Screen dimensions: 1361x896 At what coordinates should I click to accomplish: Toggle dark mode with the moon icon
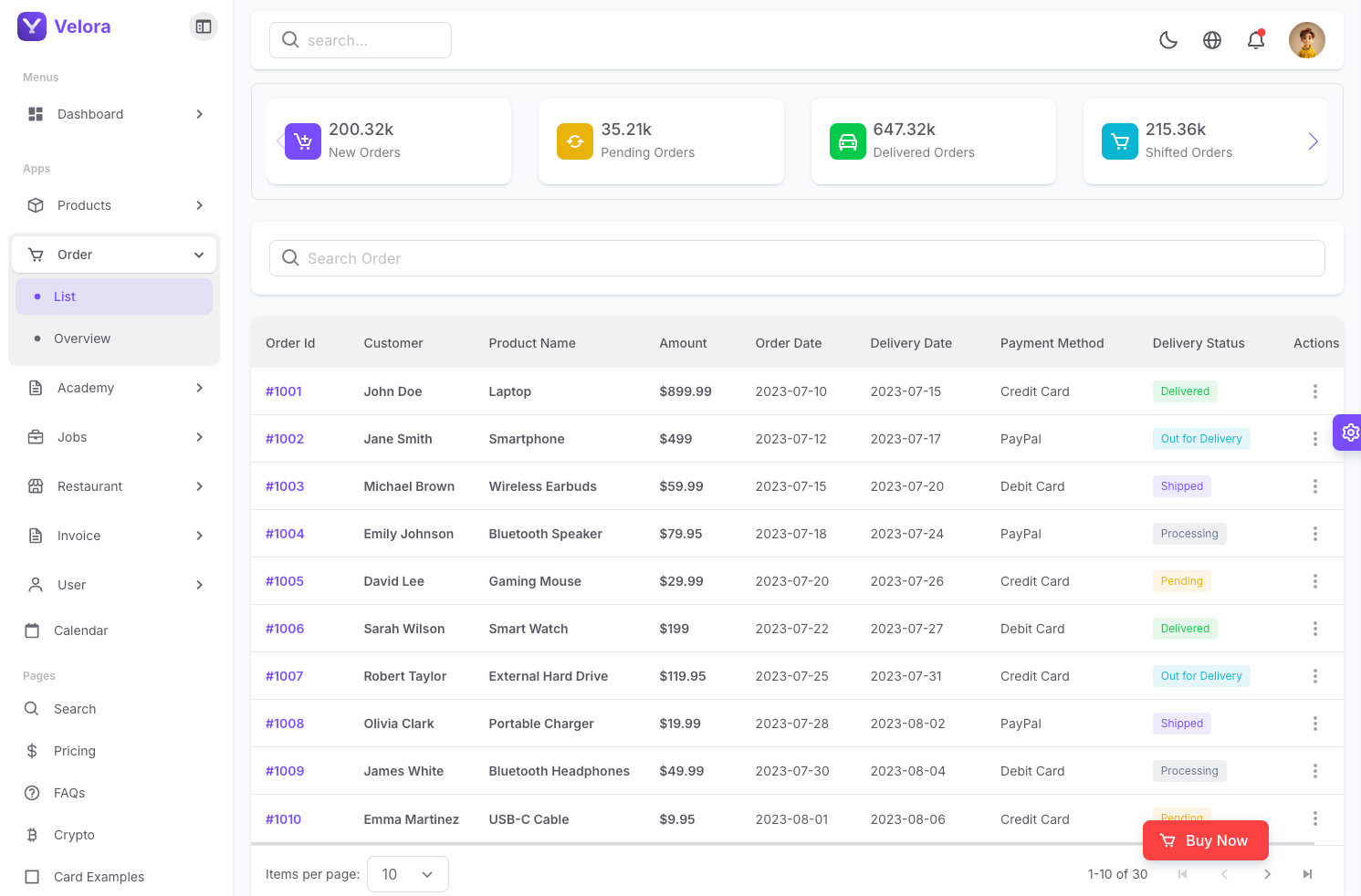pos(1168,40)
